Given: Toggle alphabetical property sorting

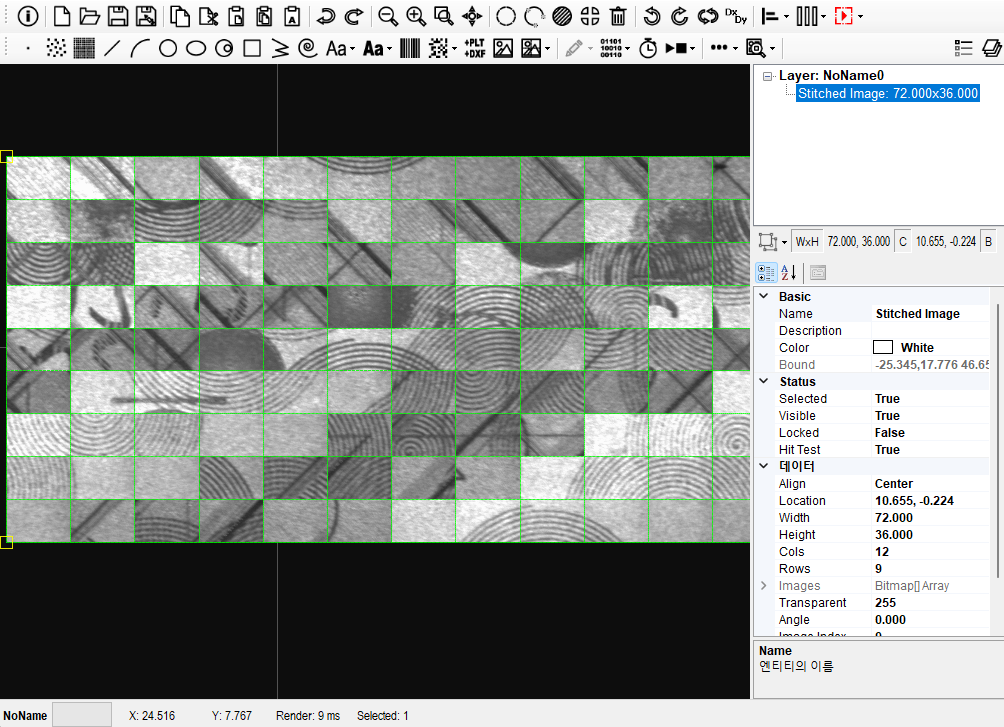Looking at the screenshot, I should point(789,272).
